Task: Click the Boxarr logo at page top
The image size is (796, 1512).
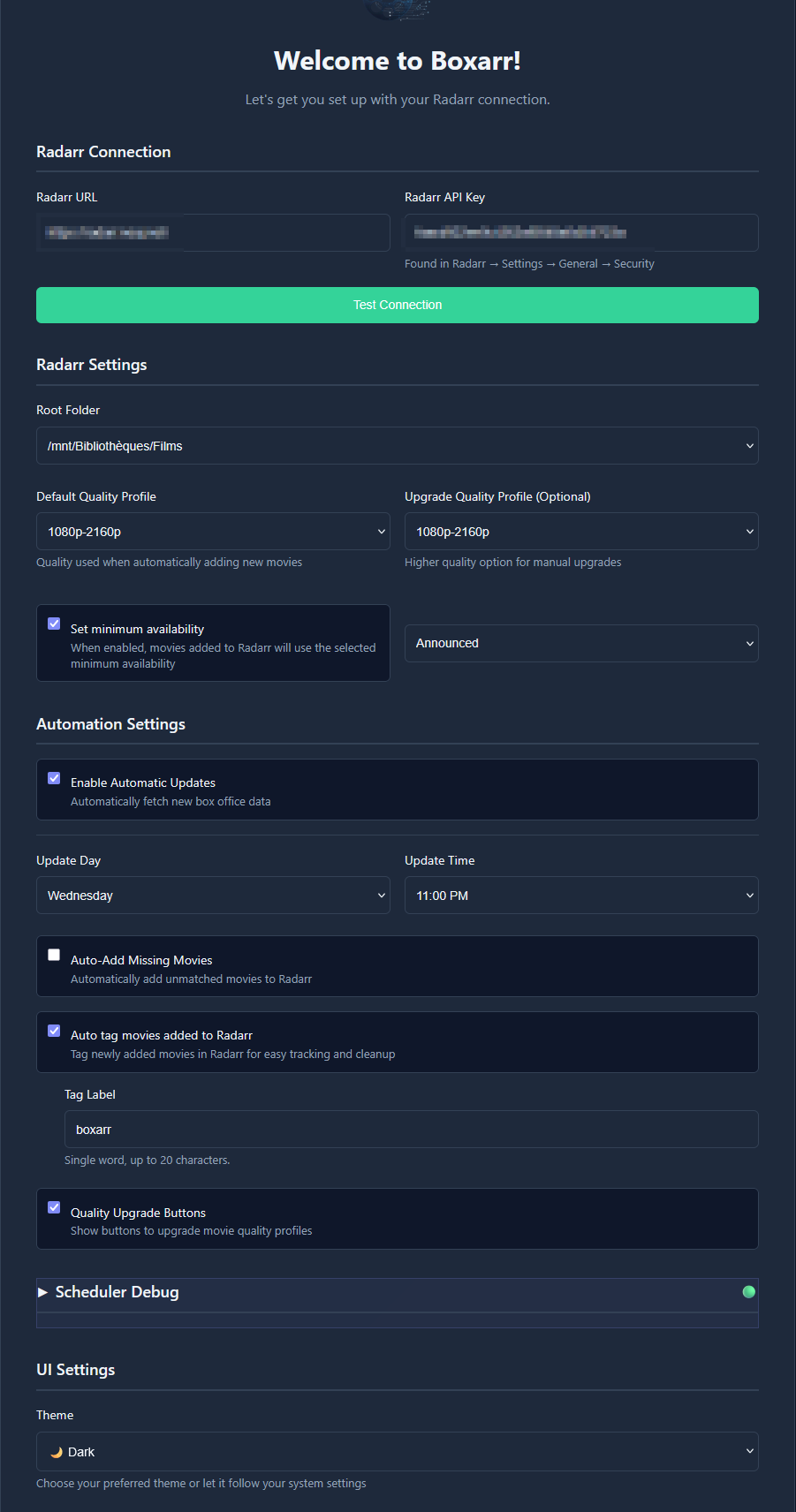Action: (x=398, y=9)
